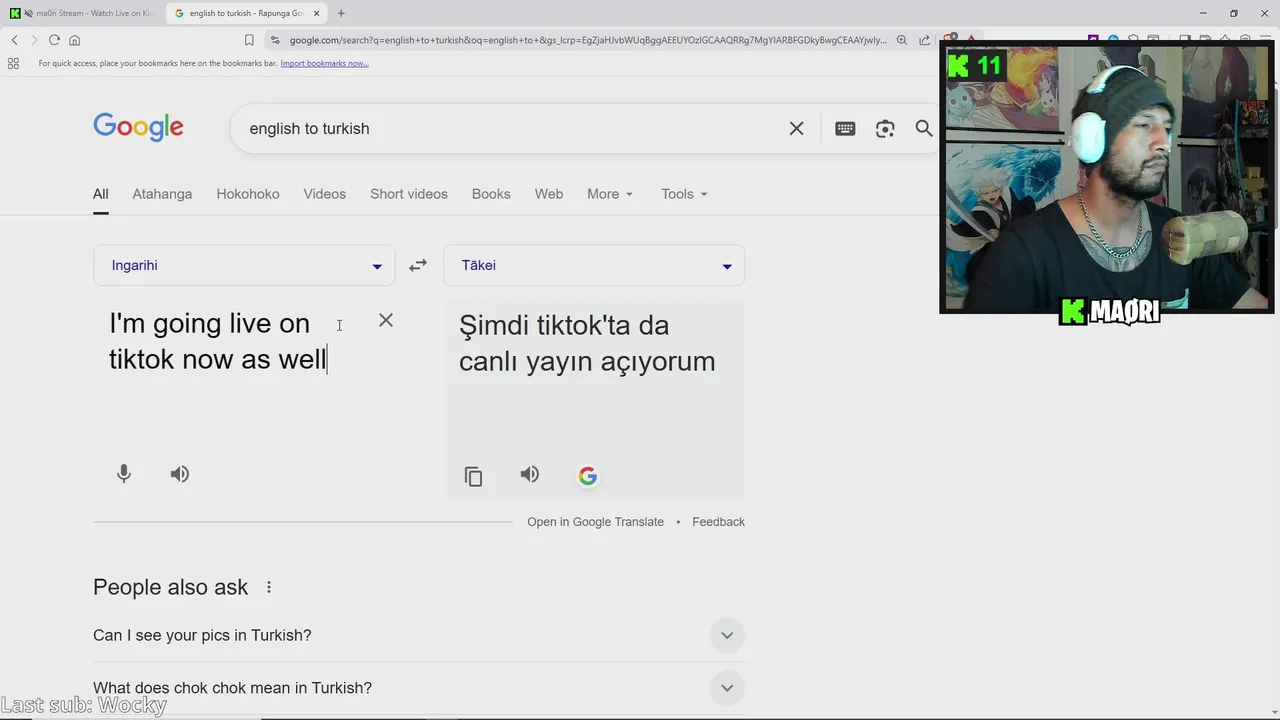This screenshot has height=720, width=1280.
Task: Click the magnifier search button
Action: point(924,128)
